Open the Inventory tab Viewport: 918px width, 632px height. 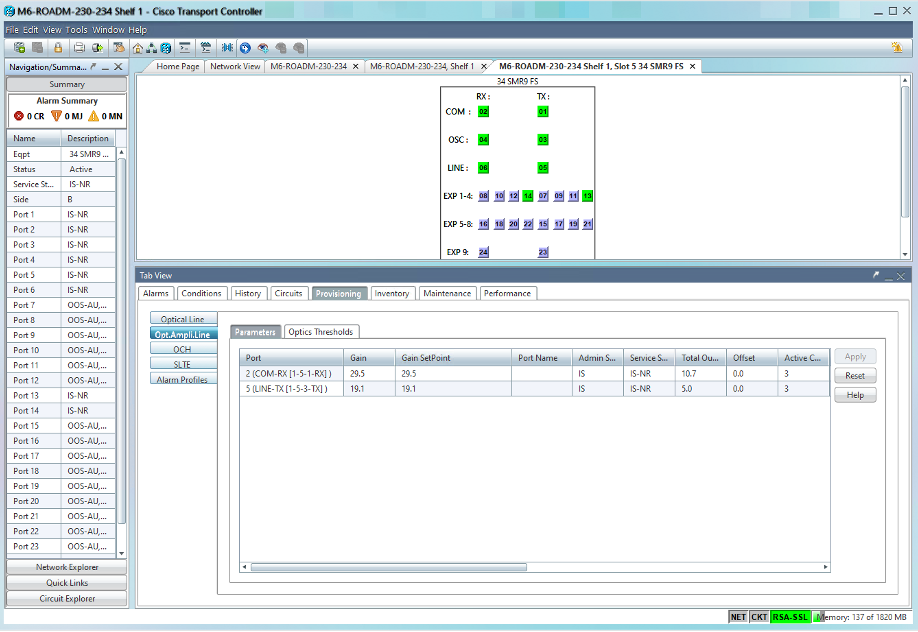click(392, 293)
